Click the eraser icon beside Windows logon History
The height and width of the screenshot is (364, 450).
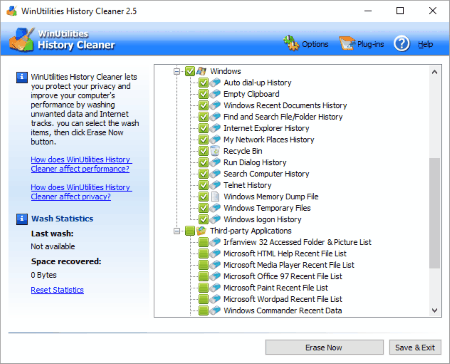tap(215, 219)
